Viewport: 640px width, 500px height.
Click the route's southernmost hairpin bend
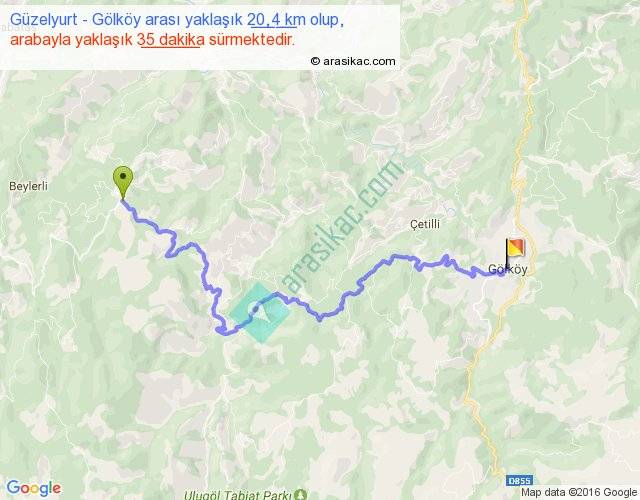[x=221, y=330]
